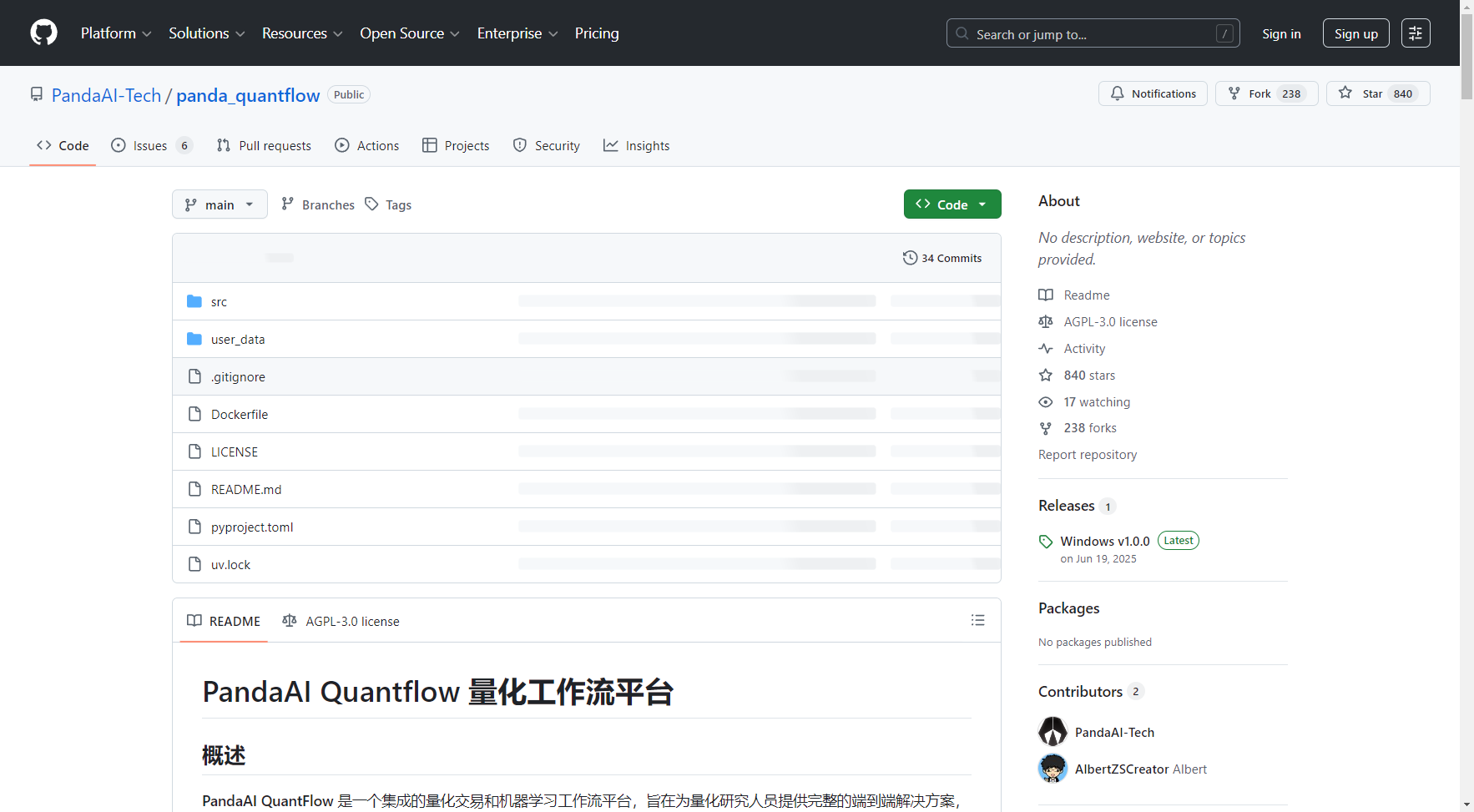
Task: Switch to the Issues tab
Action: click(152, 145)
